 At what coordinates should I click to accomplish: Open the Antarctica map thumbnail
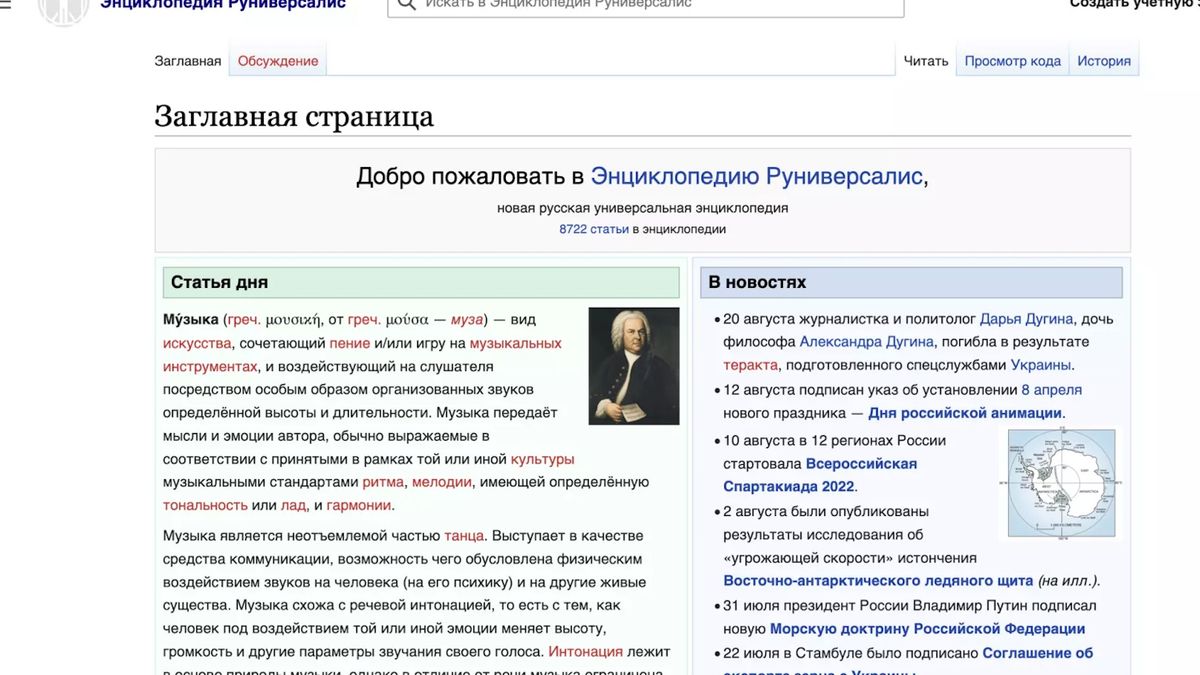coord(1061,483)
